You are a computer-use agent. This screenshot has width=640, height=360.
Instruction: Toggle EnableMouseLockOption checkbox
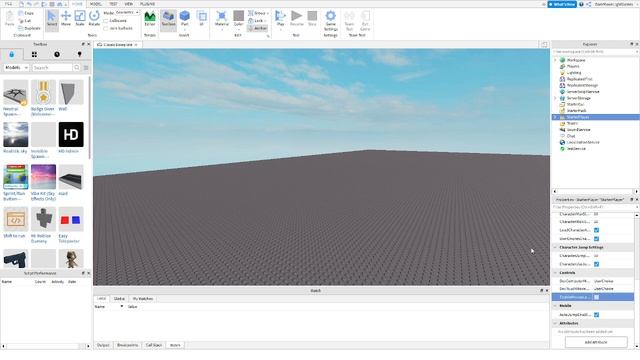[x=596, y=297]
